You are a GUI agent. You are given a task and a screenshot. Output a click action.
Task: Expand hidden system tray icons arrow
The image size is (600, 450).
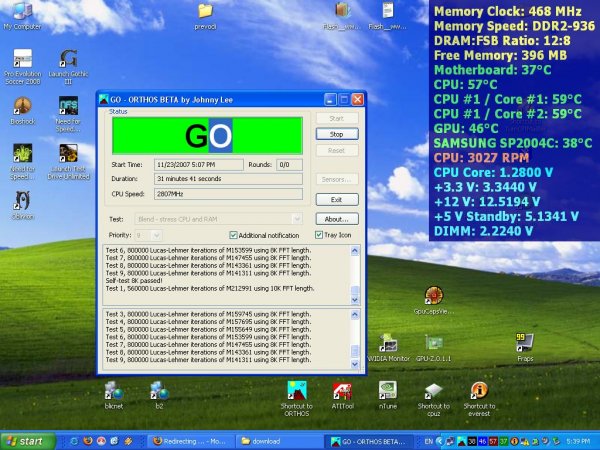point(440,441)
